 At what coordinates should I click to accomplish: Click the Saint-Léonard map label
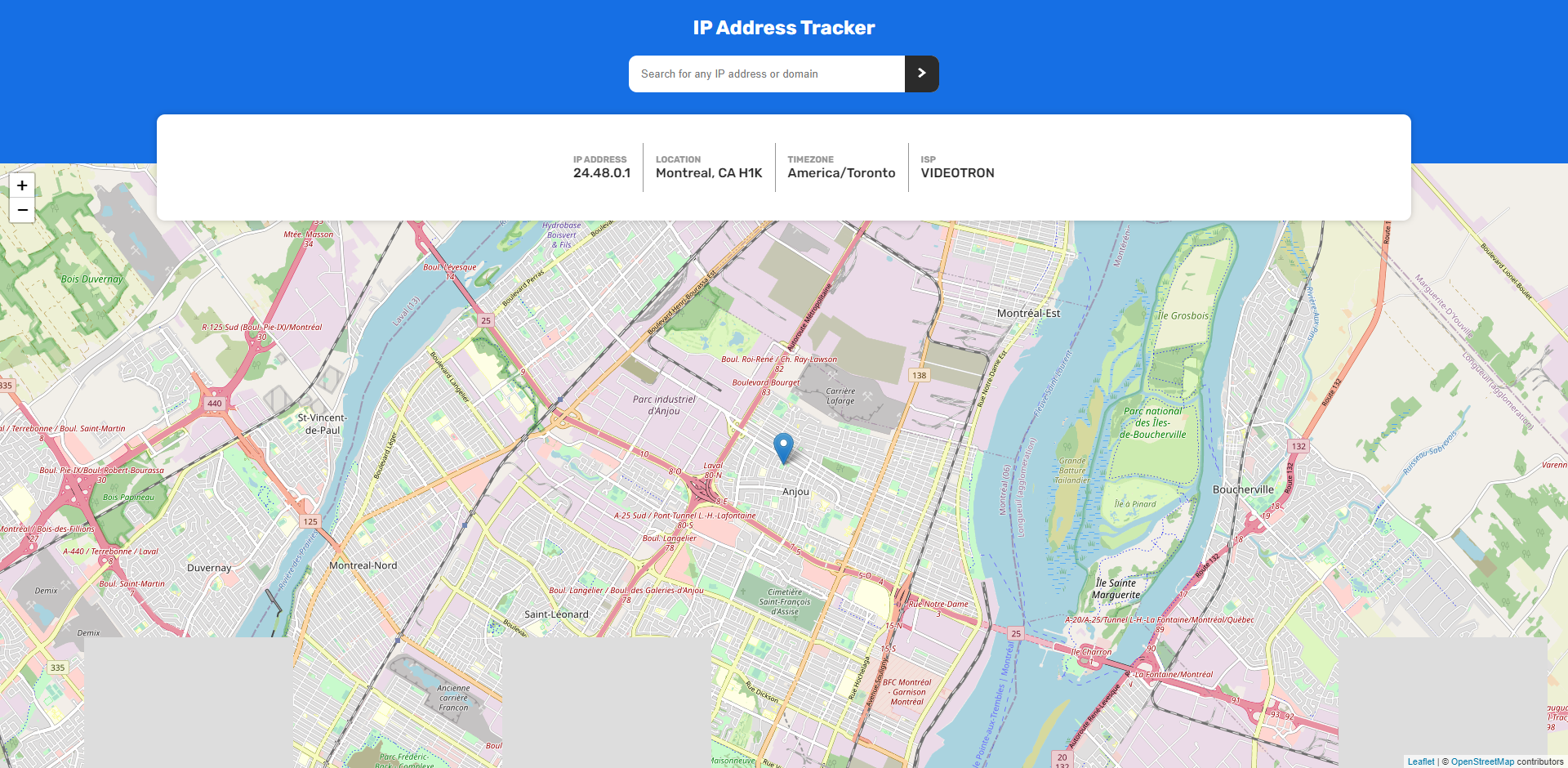coord(556,614)
